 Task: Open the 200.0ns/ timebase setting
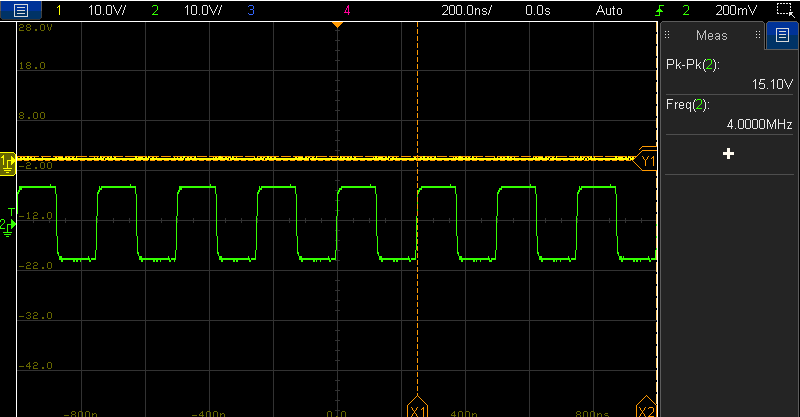tap(466, 10)
